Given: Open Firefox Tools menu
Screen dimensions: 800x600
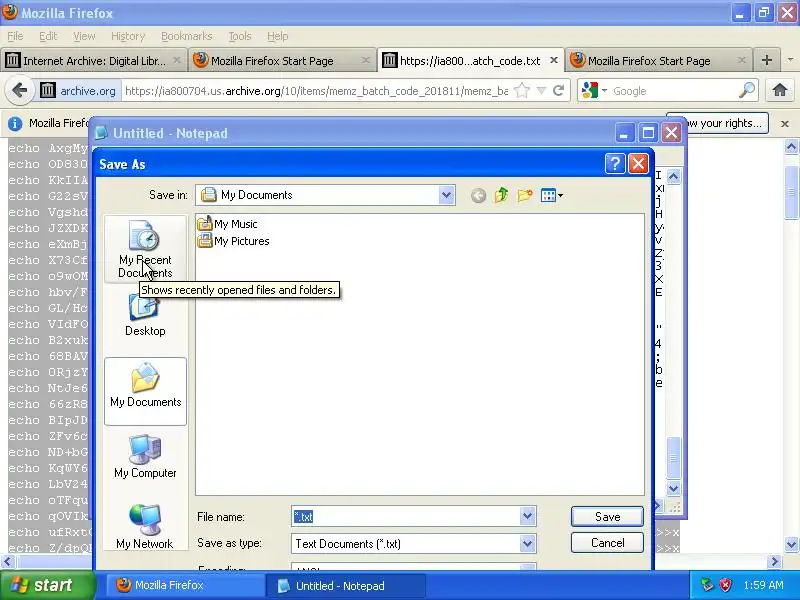Looking at the screenshot, I should click(x=240, y=36).
